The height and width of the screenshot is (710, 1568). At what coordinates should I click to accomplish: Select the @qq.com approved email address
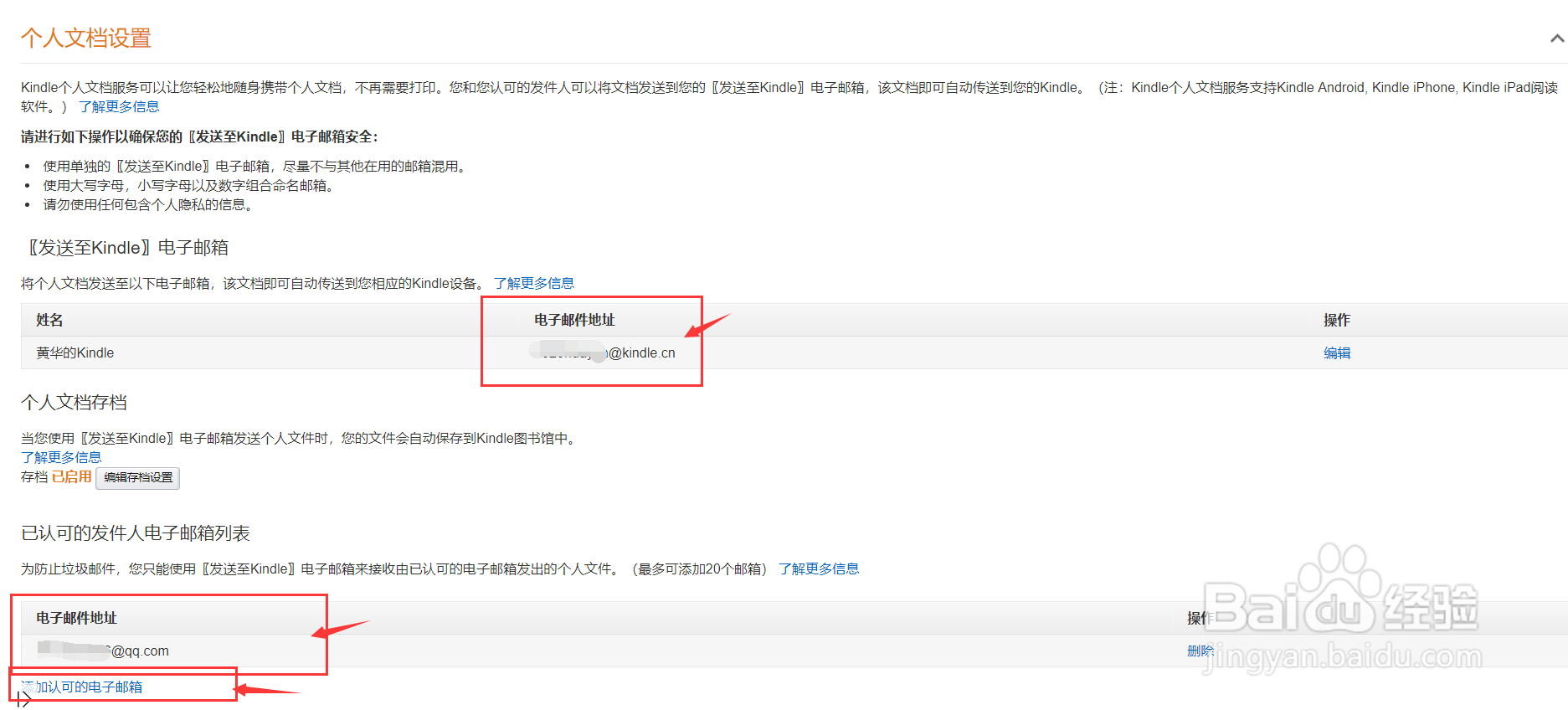[103, 651]
